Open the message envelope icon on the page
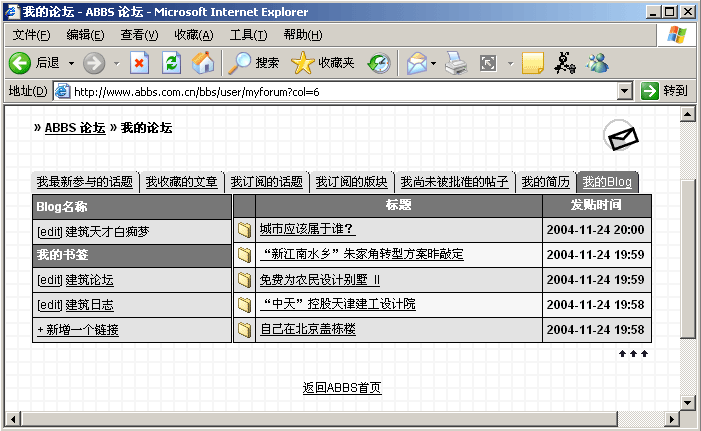701x431 pixels. 621,136
